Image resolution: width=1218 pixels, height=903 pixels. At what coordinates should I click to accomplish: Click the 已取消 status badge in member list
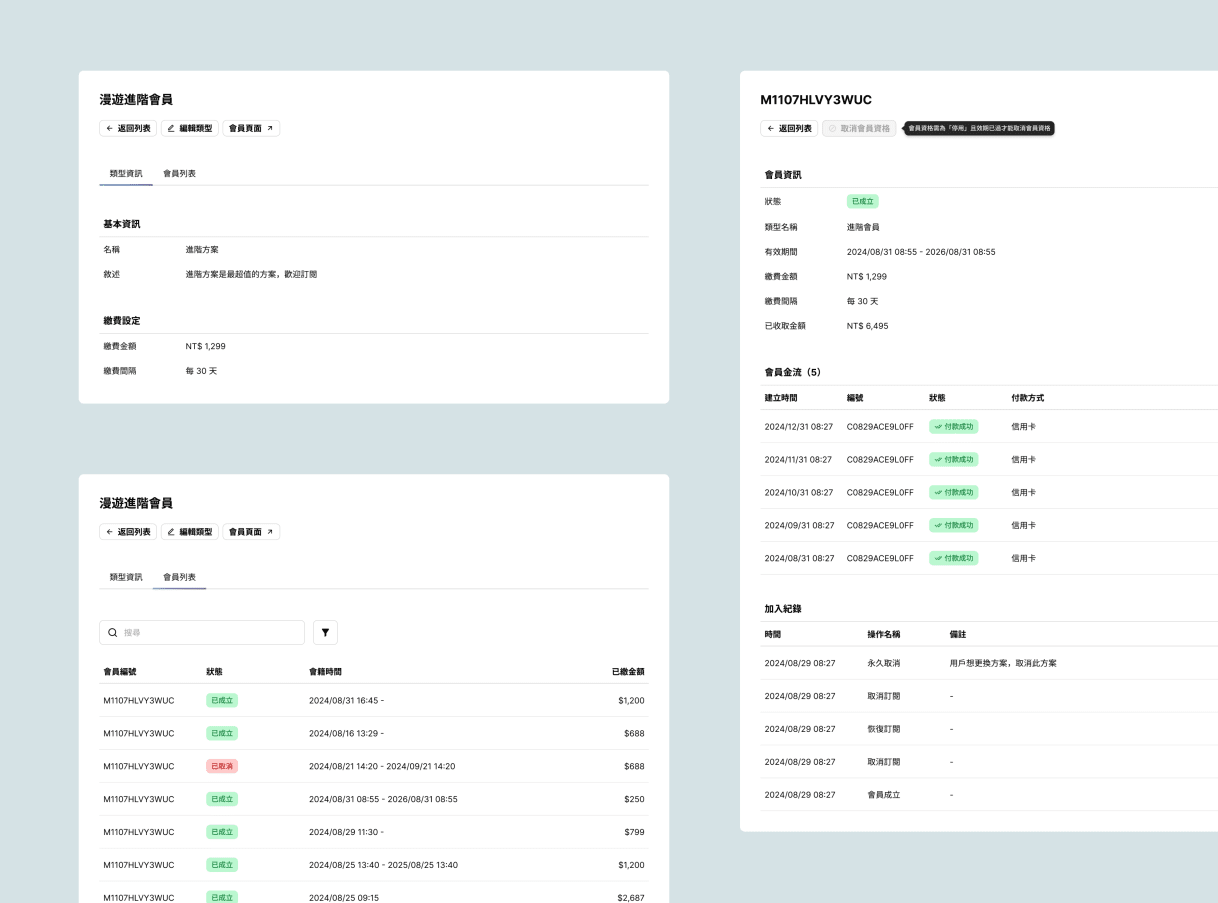pos(221,766)
